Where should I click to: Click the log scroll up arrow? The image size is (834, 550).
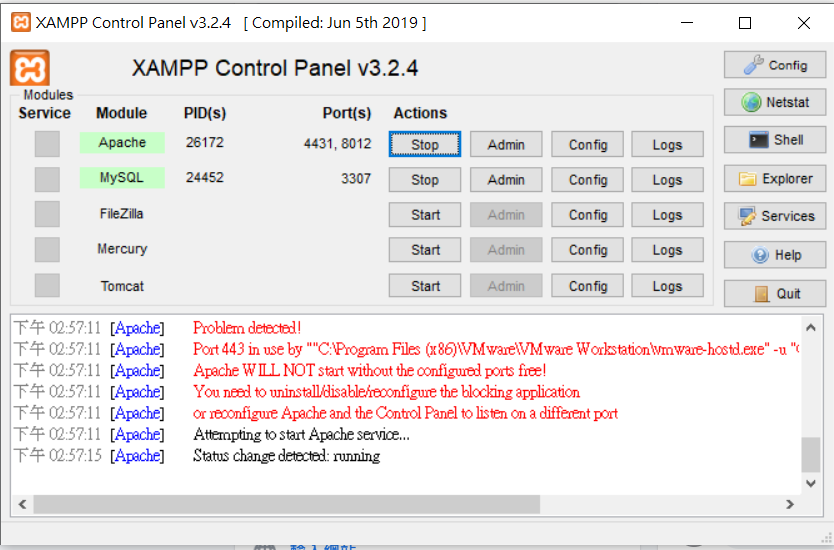[811, 328]
